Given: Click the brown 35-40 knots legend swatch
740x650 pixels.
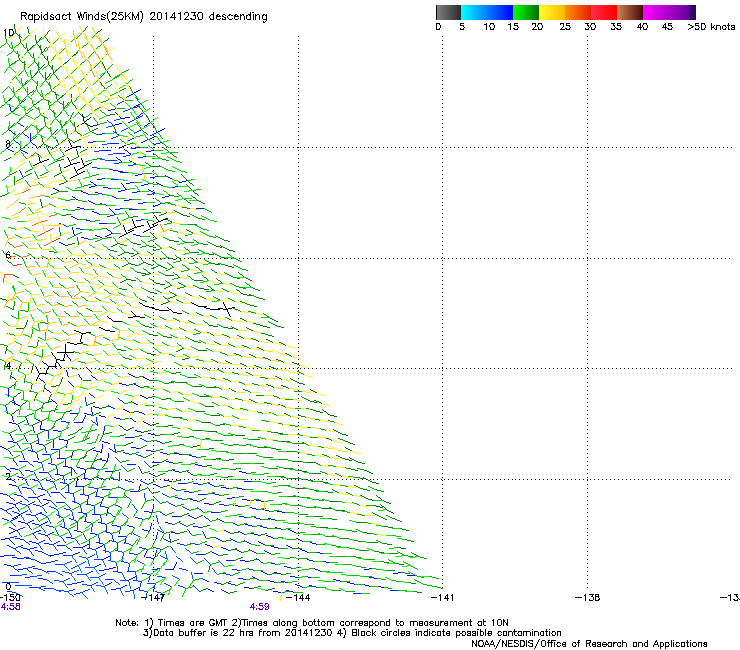Looking at the screenshot, I should tap(630, 12).
